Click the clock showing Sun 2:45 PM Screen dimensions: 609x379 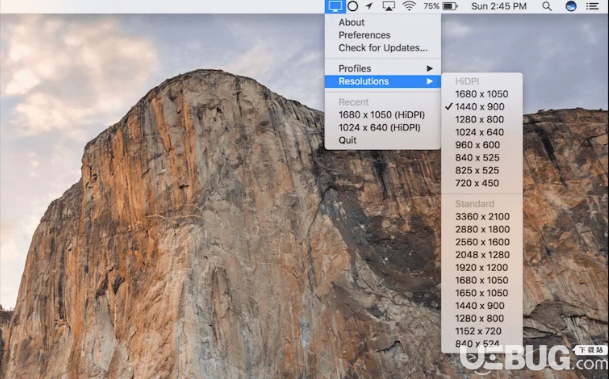point(499,6)
